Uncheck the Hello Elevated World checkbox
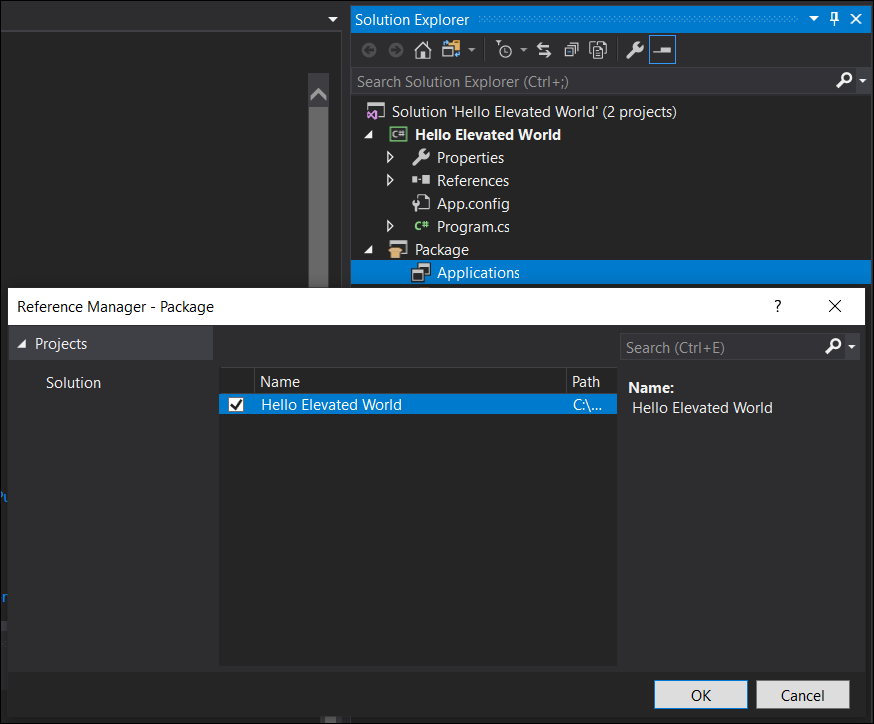This screenshot has width=874, height=724. (x=236, y=405)
